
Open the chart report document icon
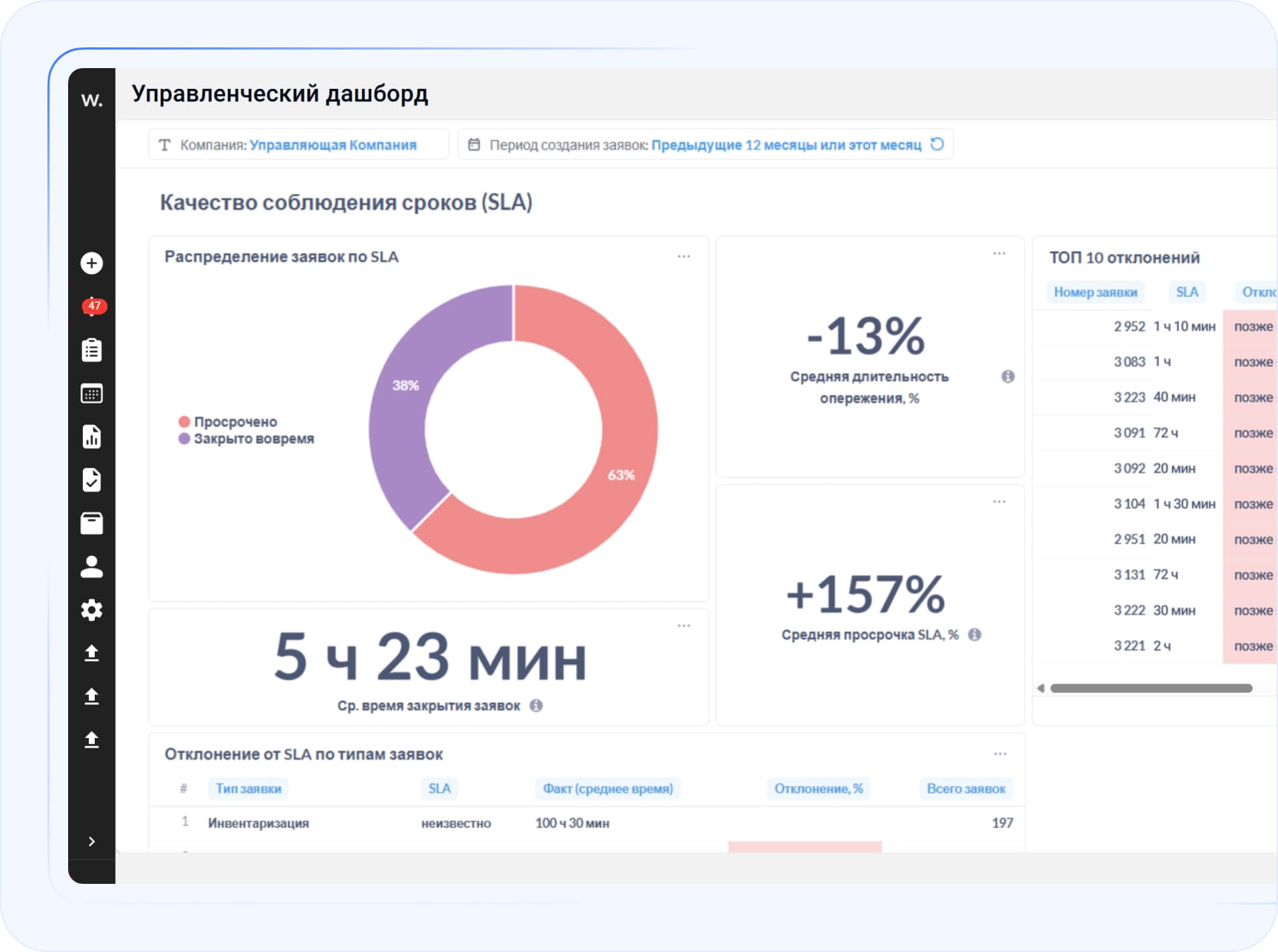[92, 437]
